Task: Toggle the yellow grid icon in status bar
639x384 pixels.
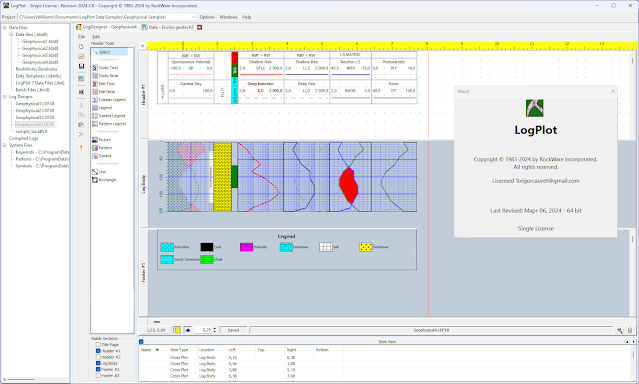Action: (177, 330)
